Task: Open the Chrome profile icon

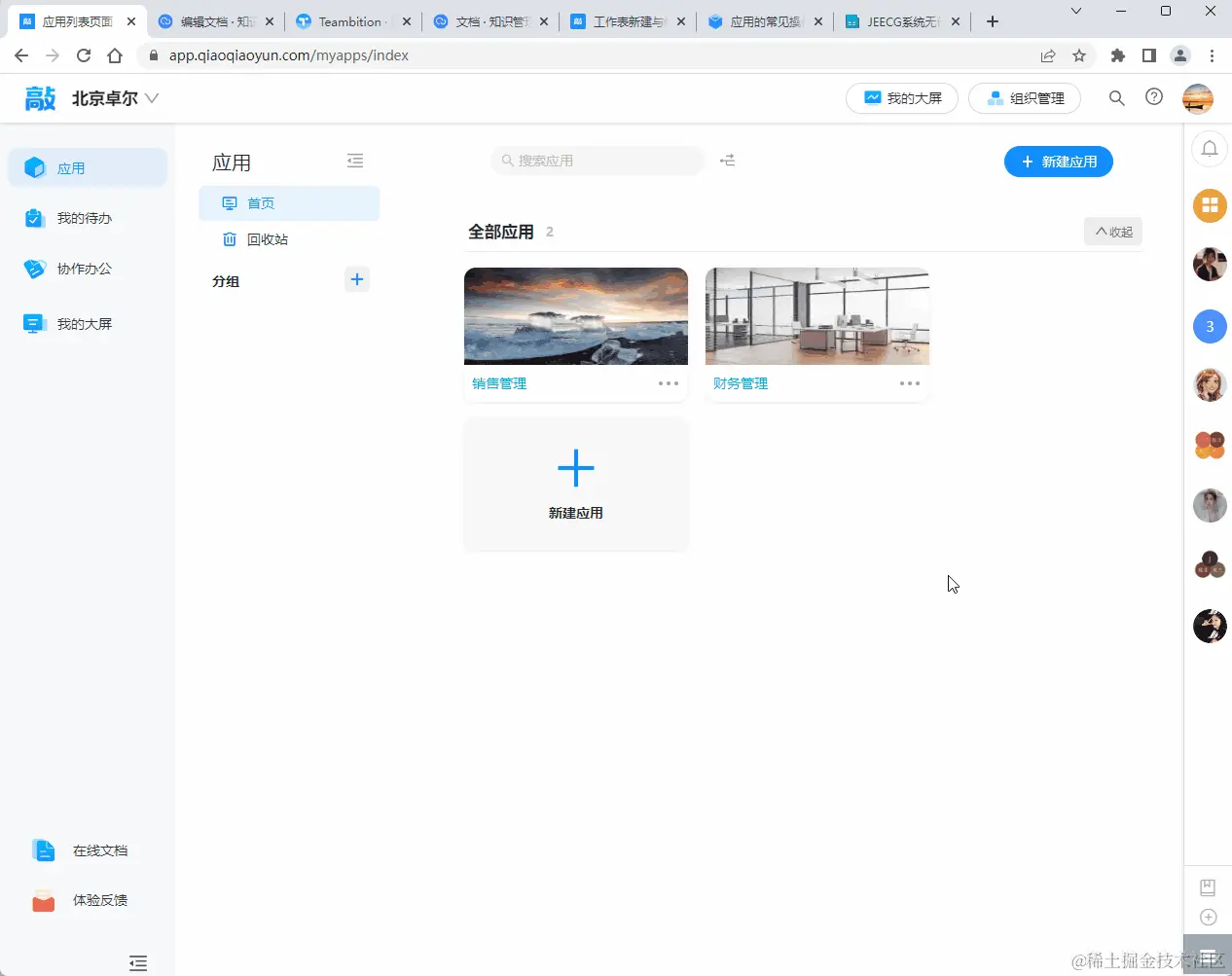Action: coord(1180,55)
